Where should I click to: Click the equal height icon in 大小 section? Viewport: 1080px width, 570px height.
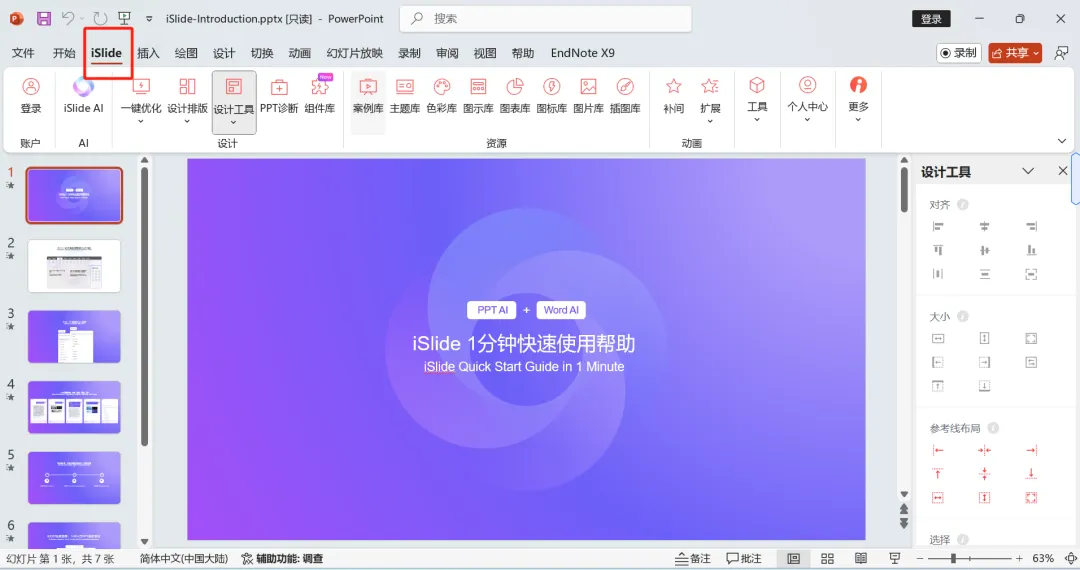click(984, 338)
